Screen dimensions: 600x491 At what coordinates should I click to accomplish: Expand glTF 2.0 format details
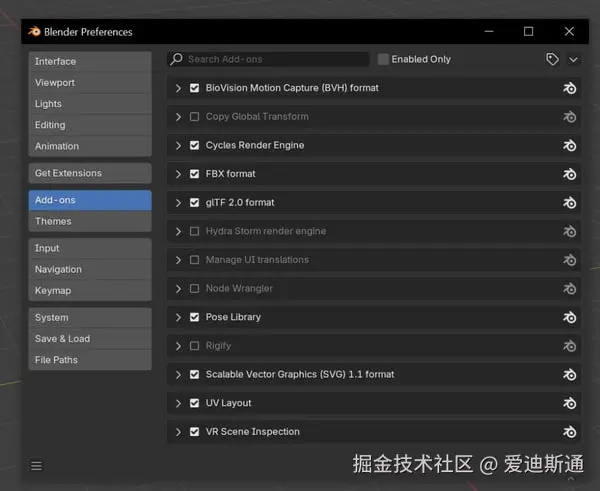point(178,202)
